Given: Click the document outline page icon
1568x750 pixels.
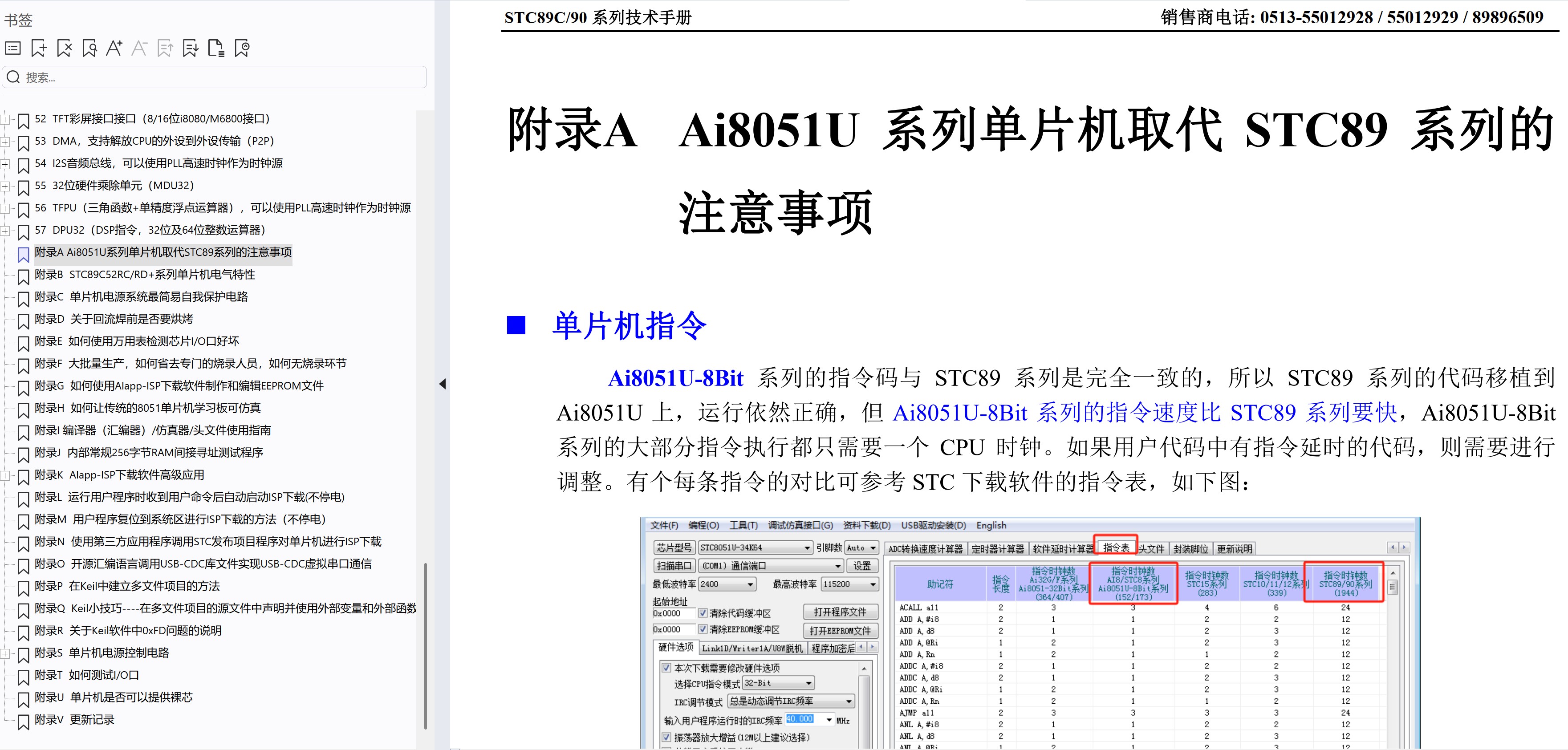Looking at the screenshot, I should click(216, 48).
